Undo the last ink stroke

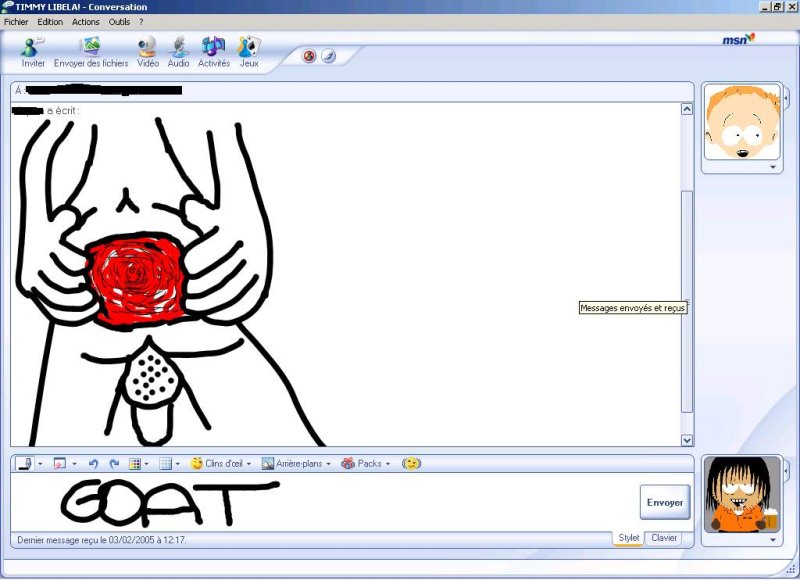tap(93, 463)
